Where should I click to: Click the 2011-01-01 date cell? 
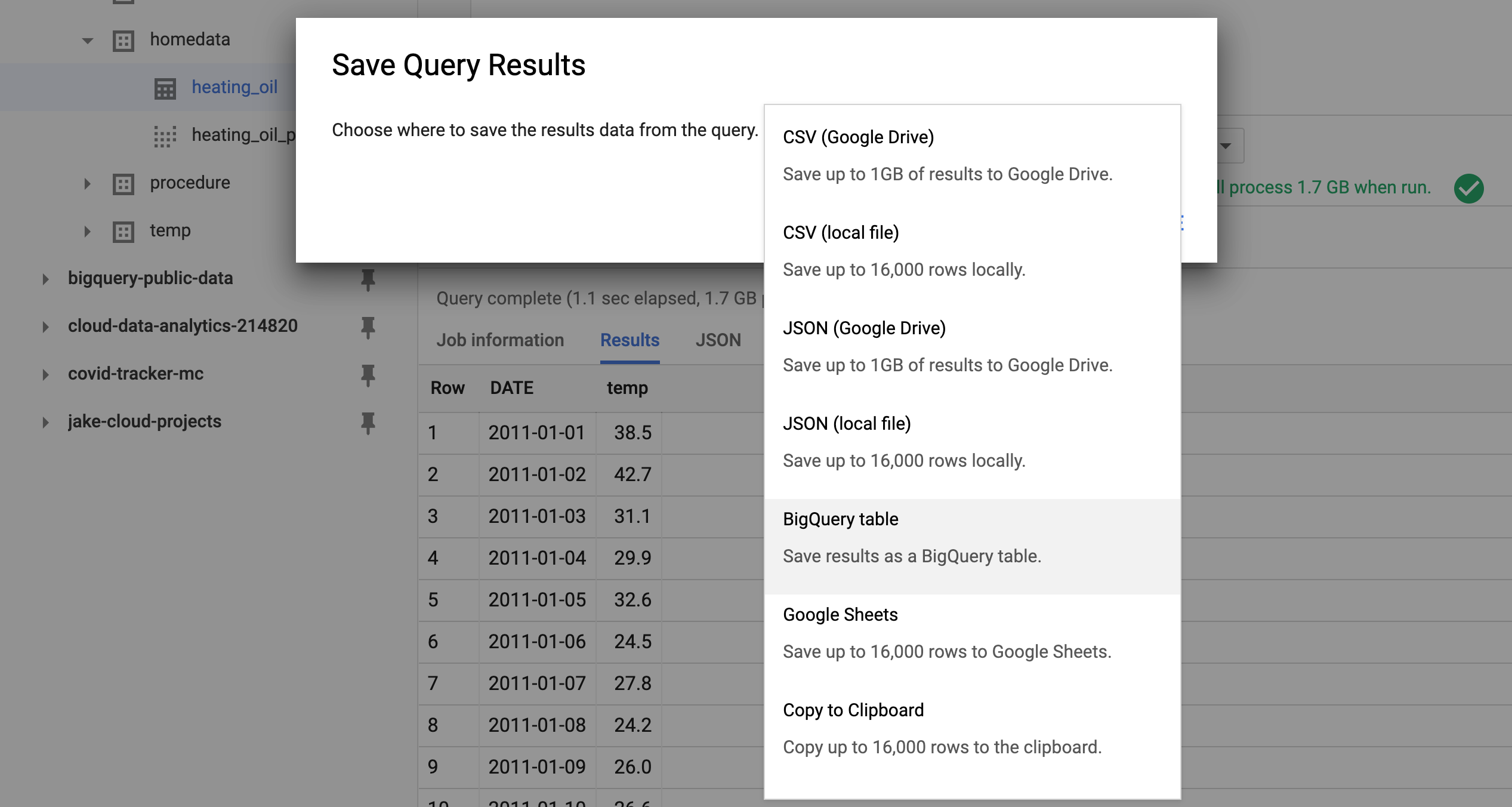coord(537,433)
